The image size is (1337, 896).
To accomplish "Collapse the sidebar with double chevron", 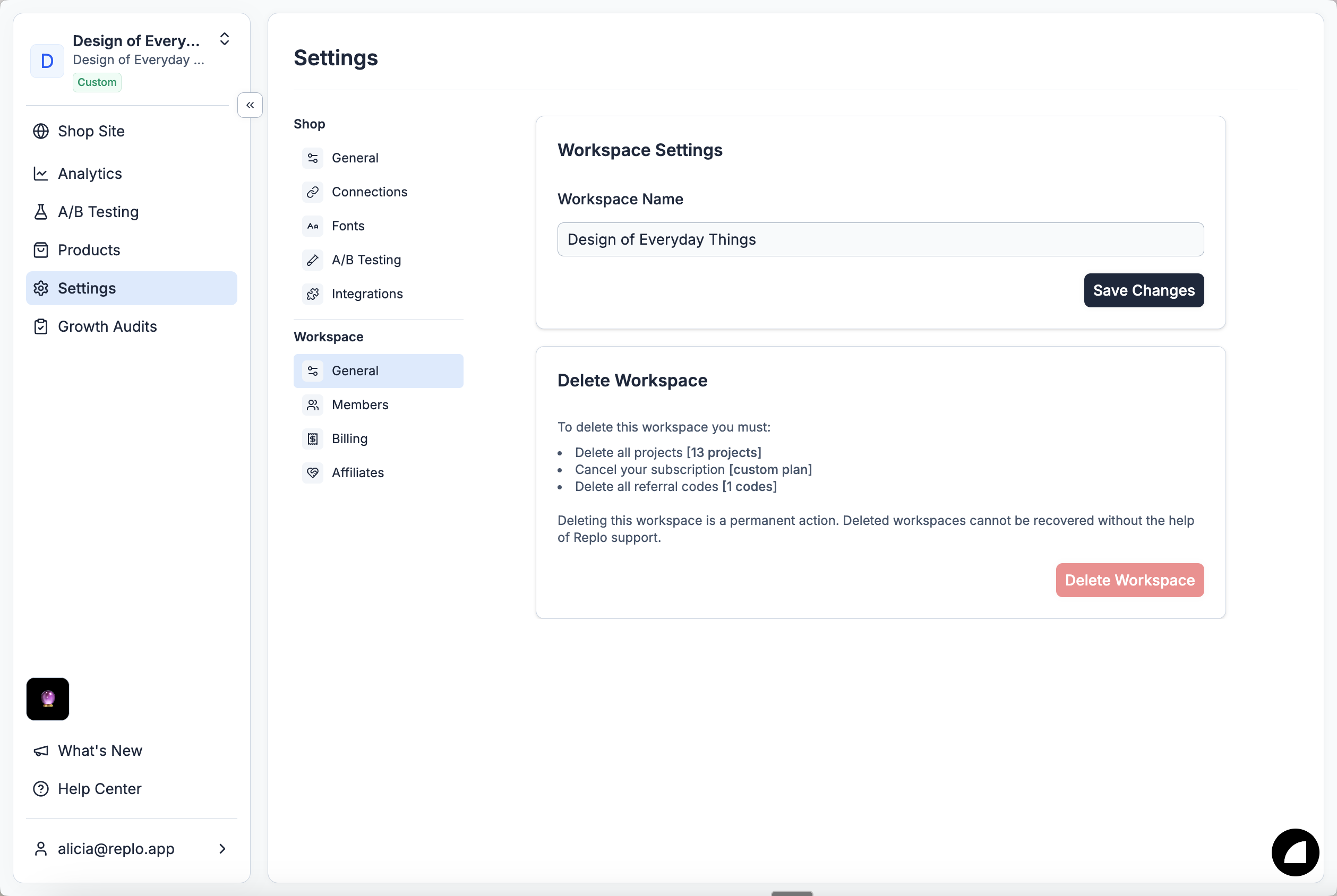I will click(250, 105).
